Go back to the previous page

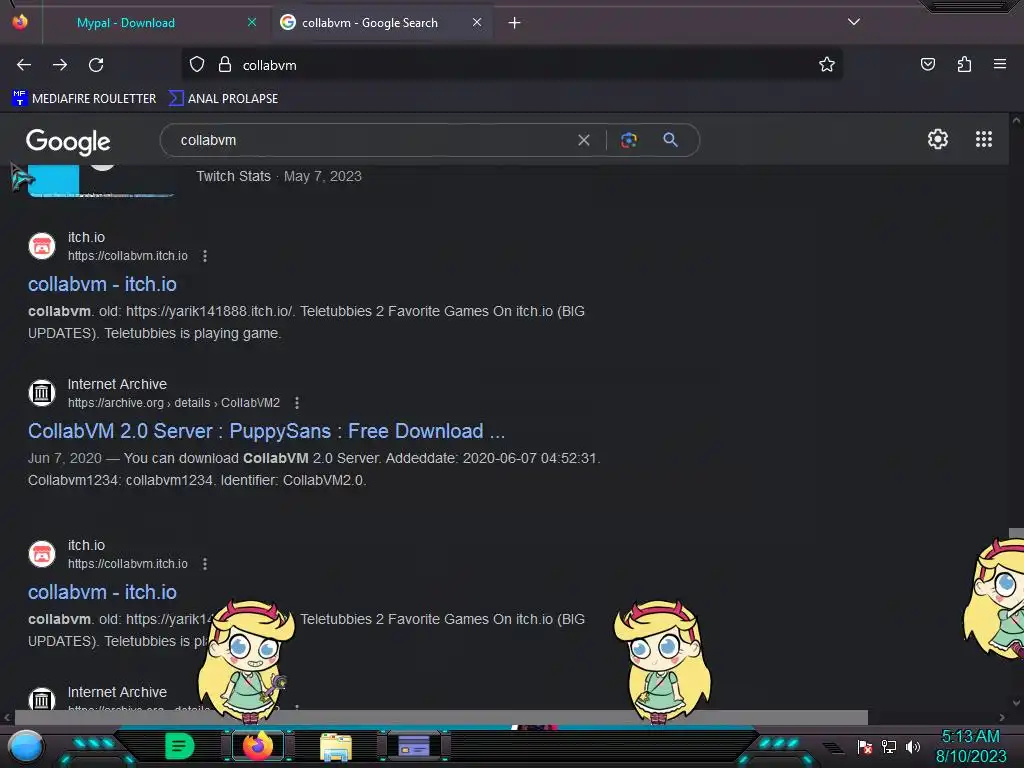click(x=24, y=65)
